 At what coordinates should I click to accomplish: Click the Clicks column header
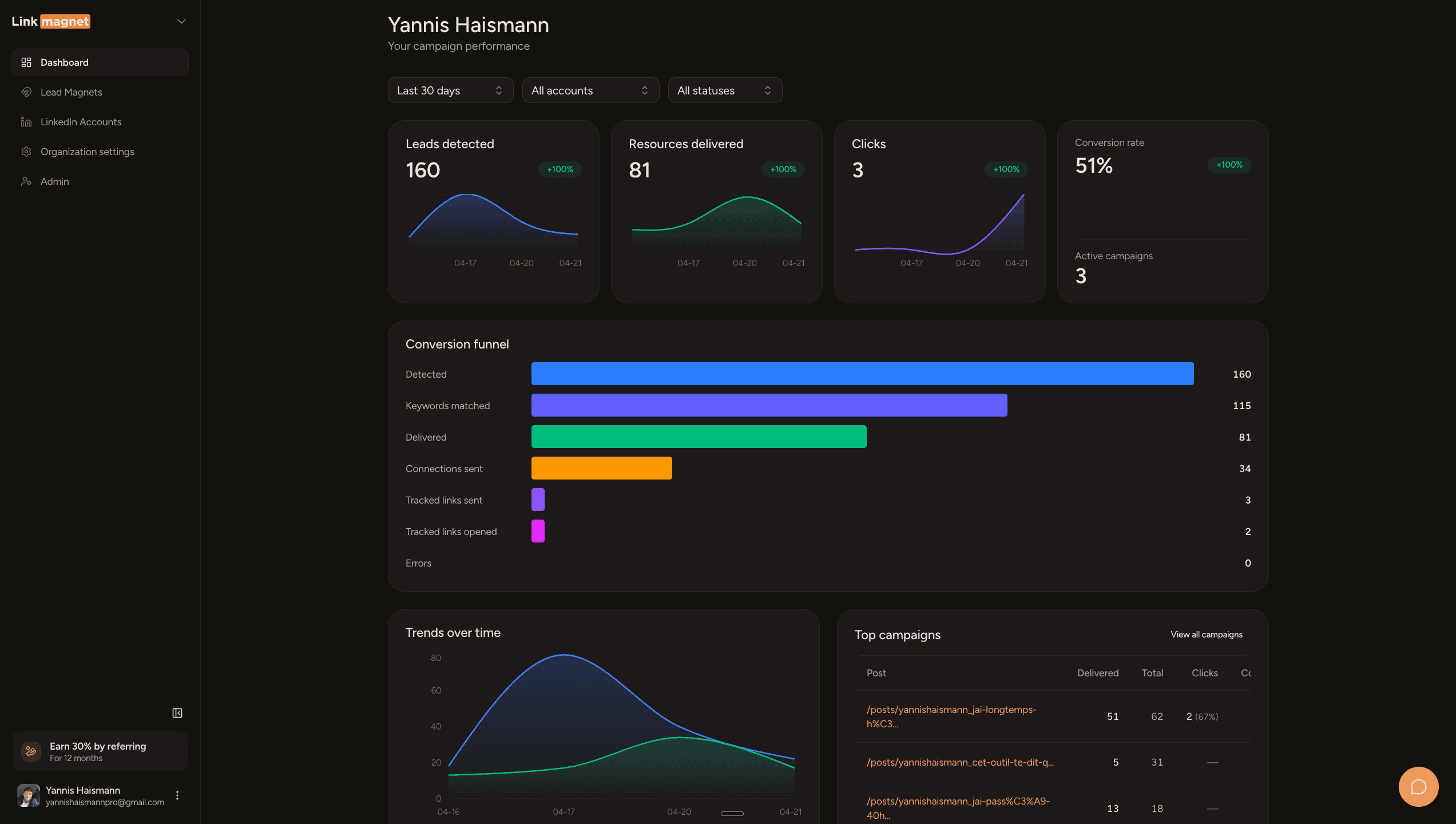(x=1204, y=673)
